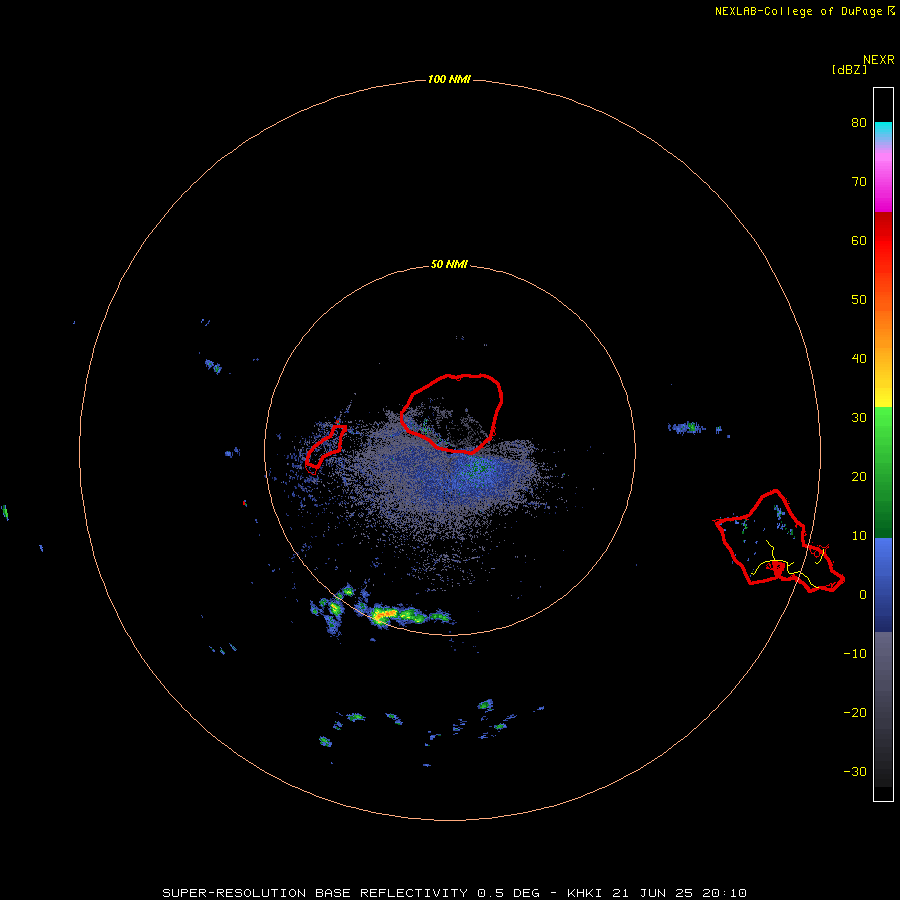Click the 0 value on dBZ scale

point(862,595)
